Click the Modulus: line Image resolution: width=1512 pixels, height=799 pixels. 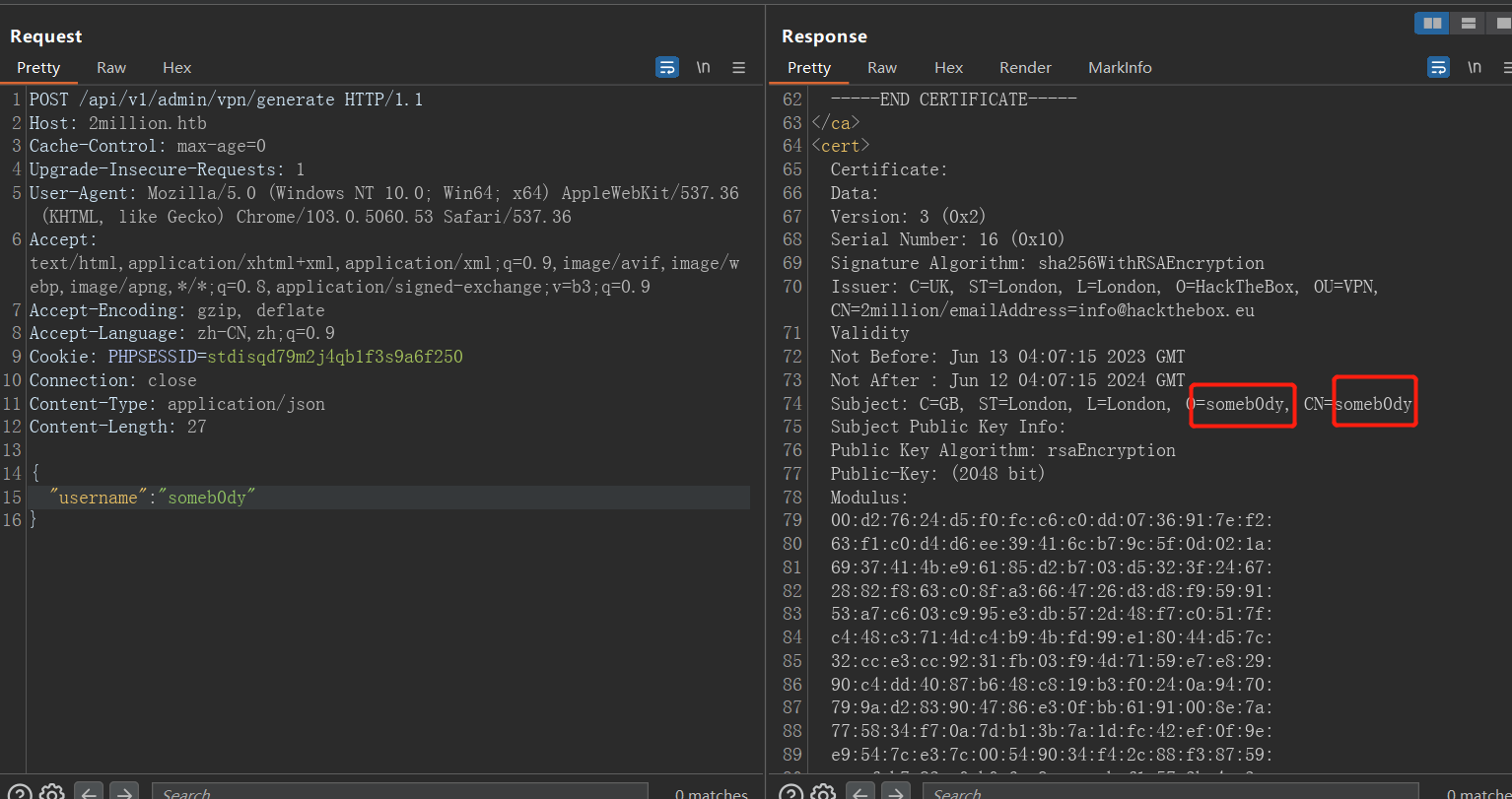tap(869, 498)
